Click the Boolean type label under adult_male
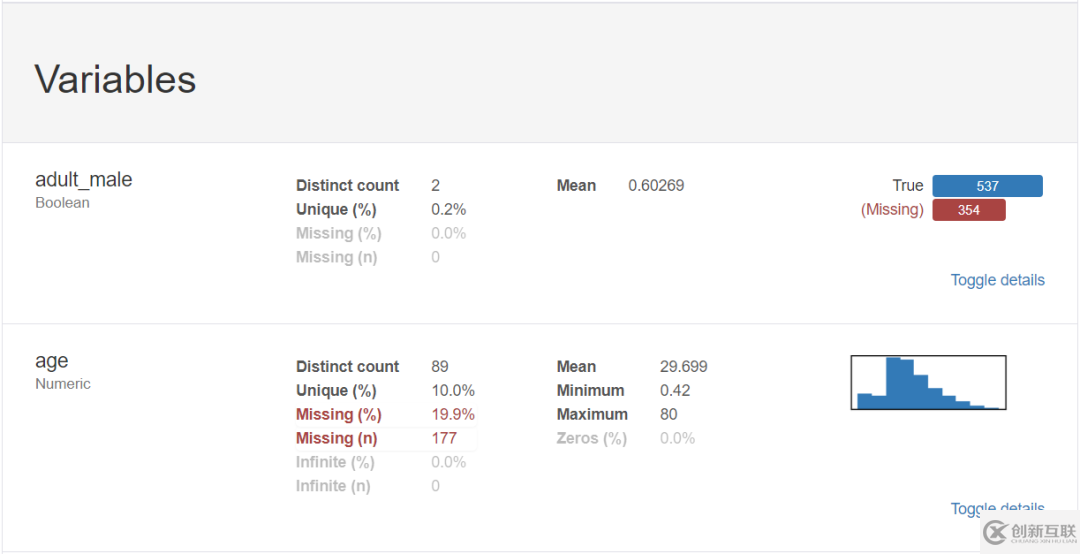Screen dimensions: 1080x554 [62, 203]
